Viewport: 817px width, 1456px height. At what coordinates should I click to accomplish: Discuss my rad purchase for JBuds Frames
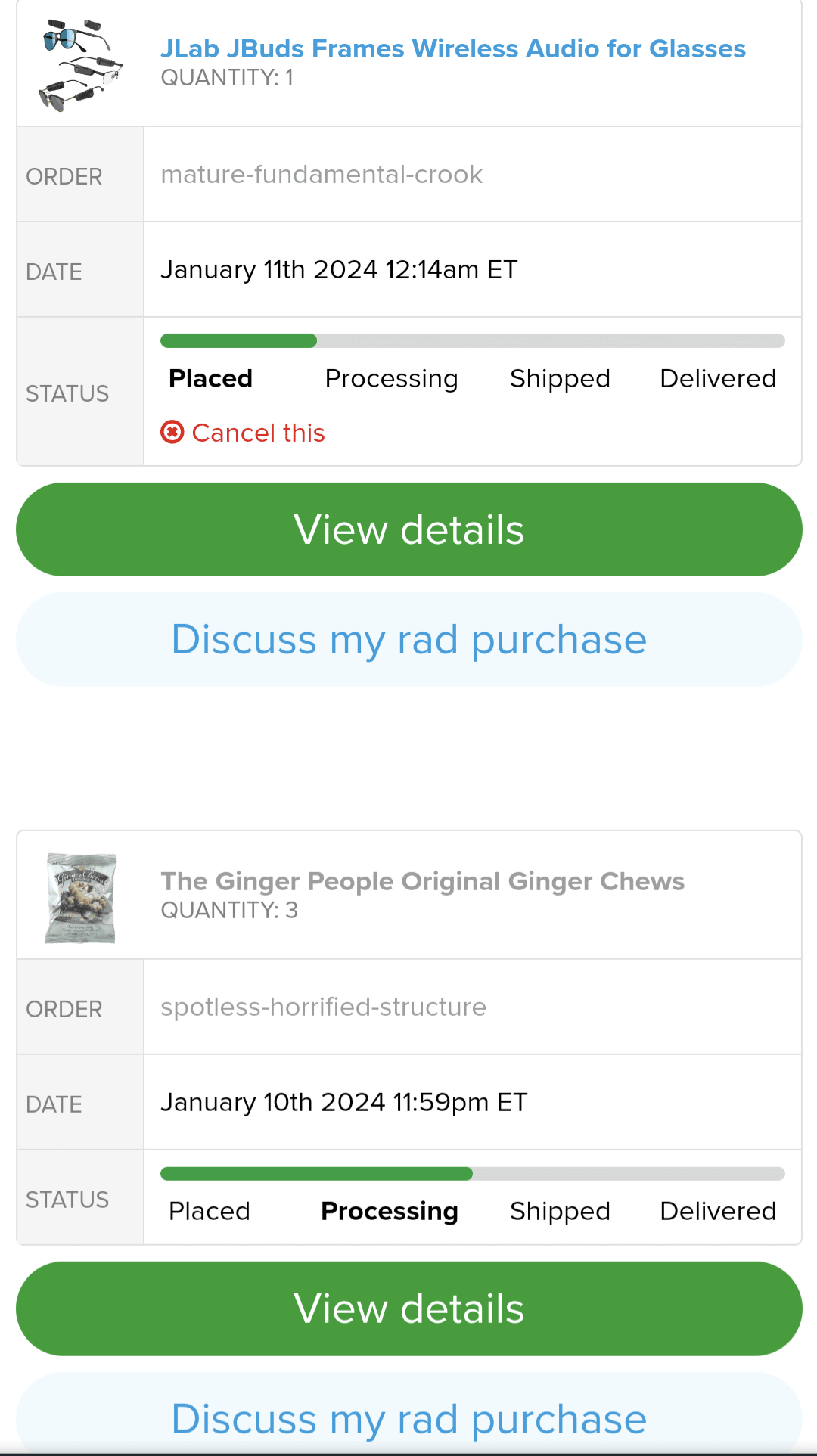[x=408, y=640]
